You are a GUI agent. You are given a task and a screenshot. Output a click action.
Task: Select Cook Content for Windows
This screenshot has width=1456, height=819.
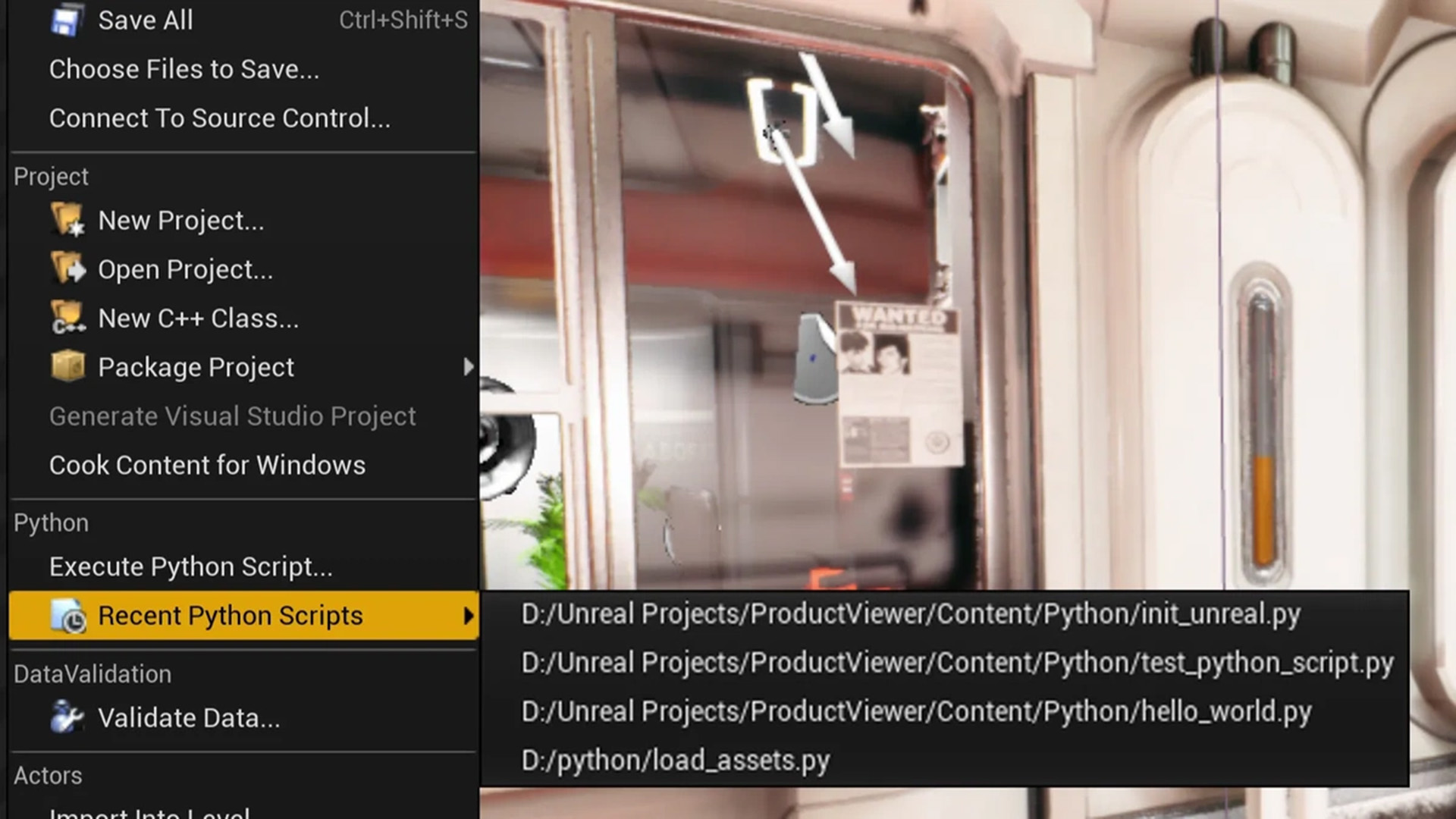click(x=207, y=465)
